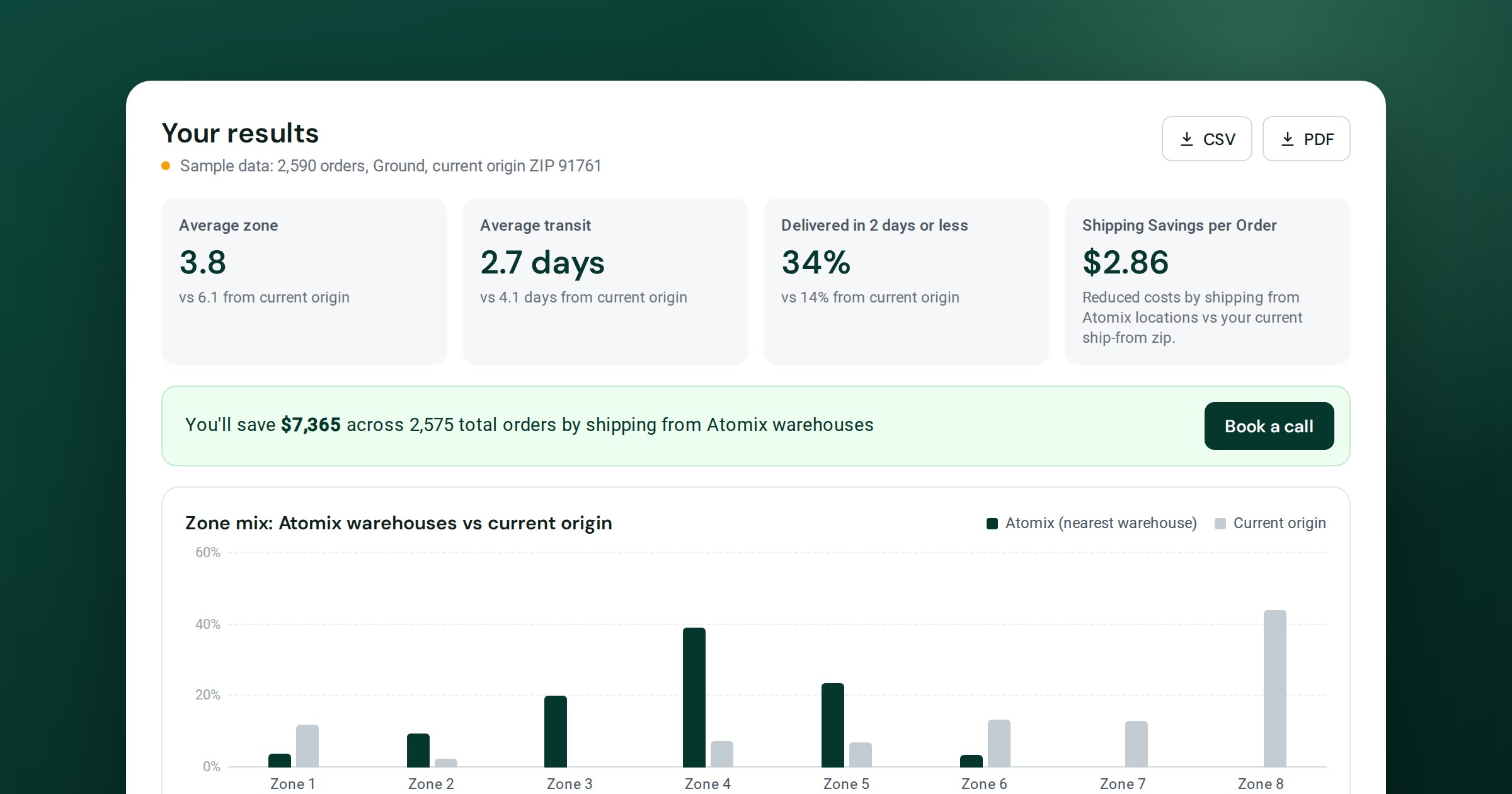
Task: Click the 2.7 days average transit value
Action: click(x=542, y=263)
